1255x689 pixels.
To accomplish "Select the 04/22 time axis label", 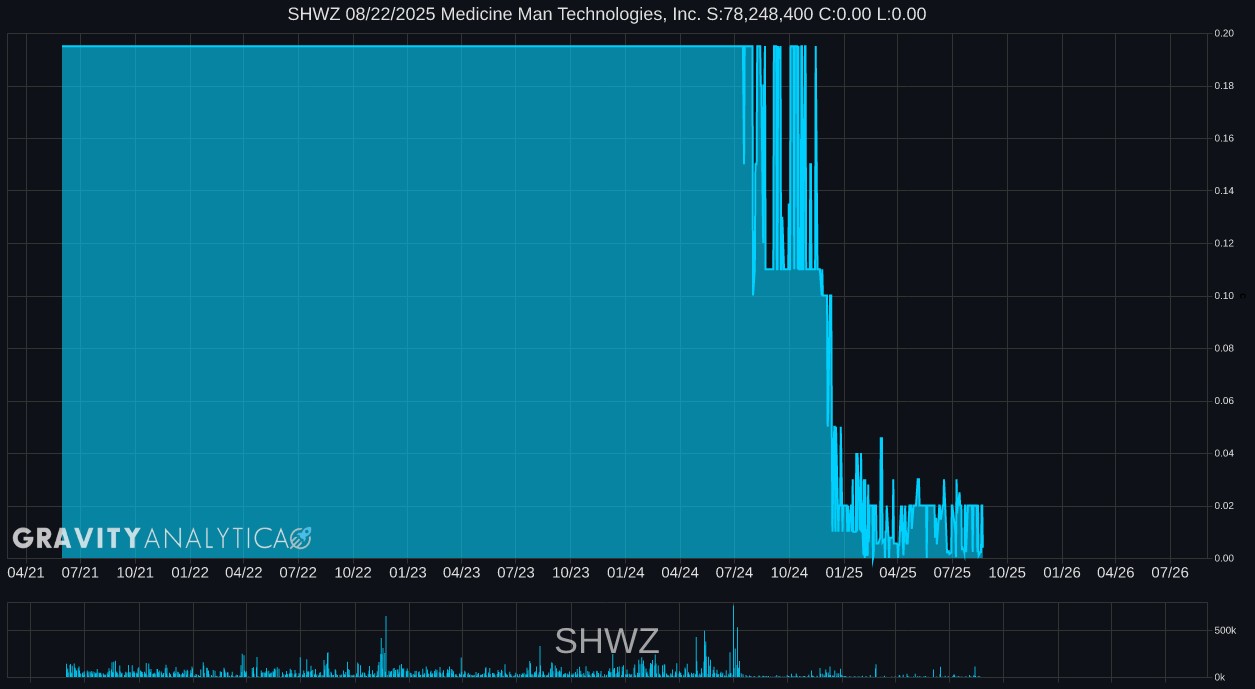I will click(x=244, y=572).
